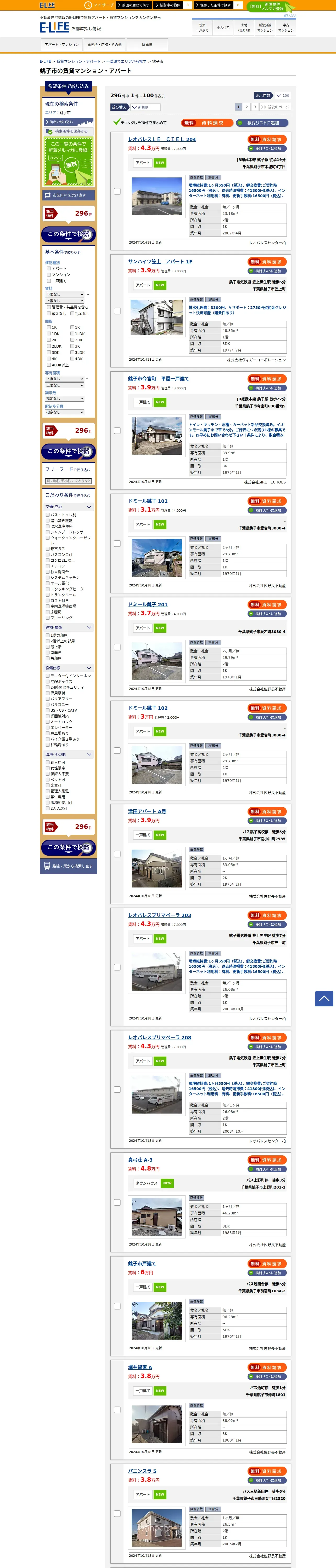Open the rent 上限なし dropdown
Image resolution: width=336 pixels, height=1568 pixels.
65,301
